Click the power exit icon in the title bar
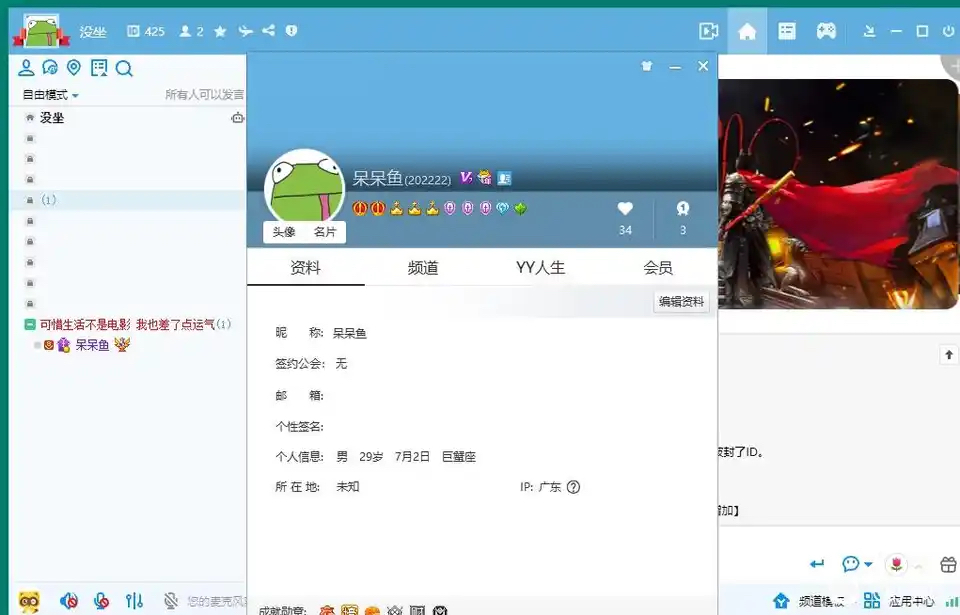960x615 pixels. pyautogui.click(x=948, y=31)
